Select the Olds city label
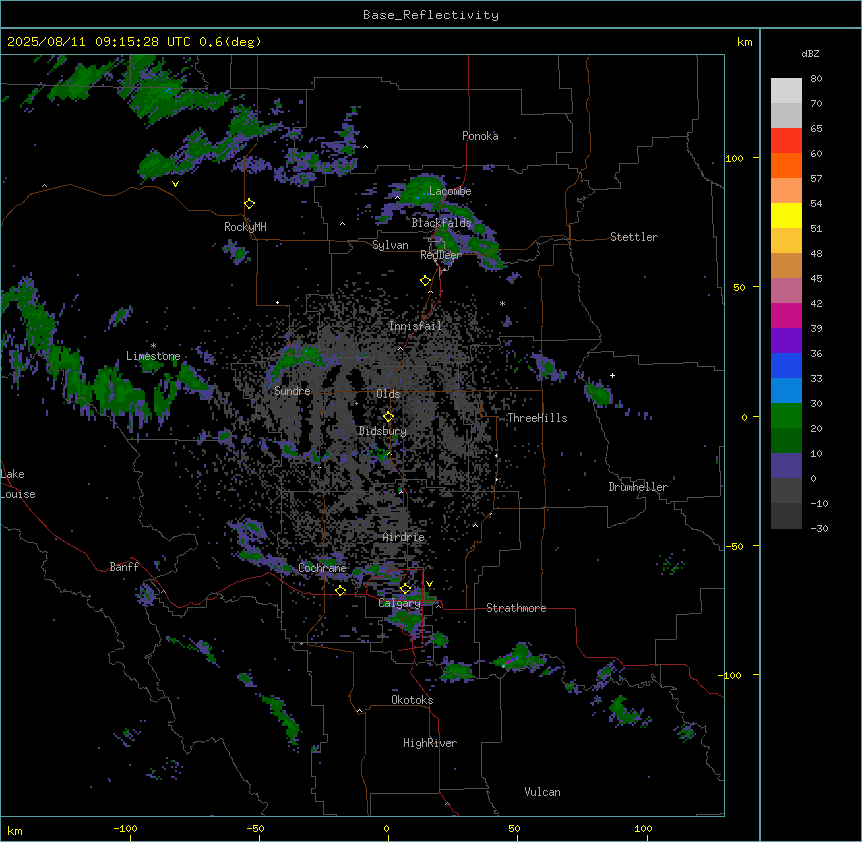Image resolution: width=862 pixels, height=842 pixels. click(388, 394)
